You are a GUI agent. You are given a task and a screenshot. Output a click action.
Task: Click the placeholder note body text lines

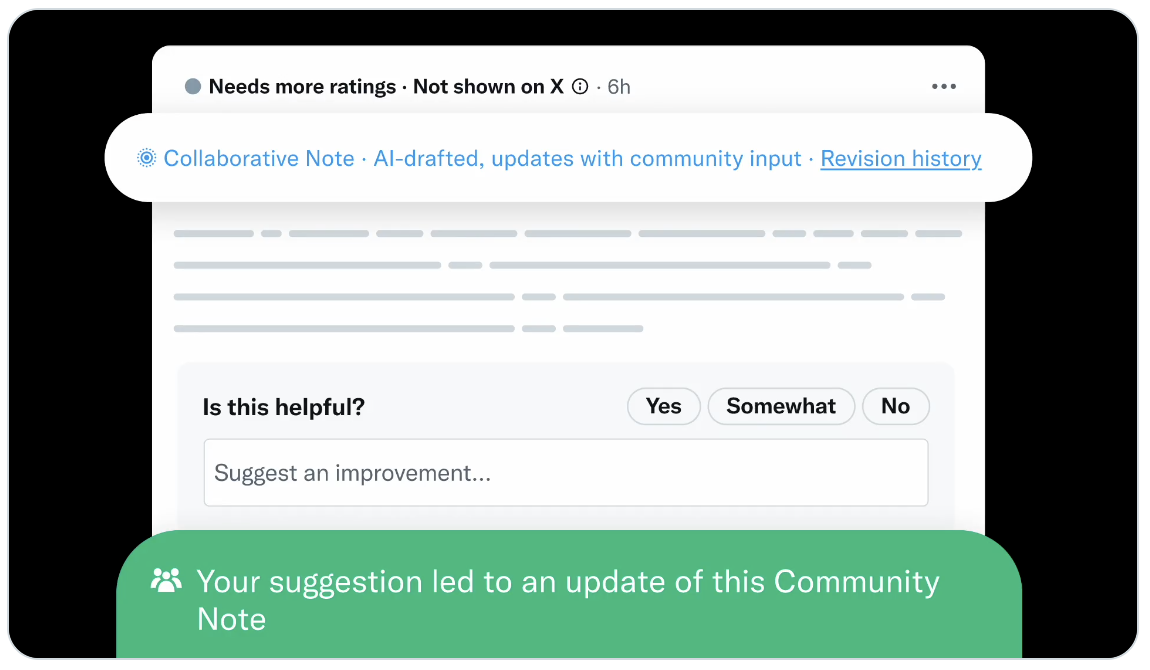(x=568, y=281)
